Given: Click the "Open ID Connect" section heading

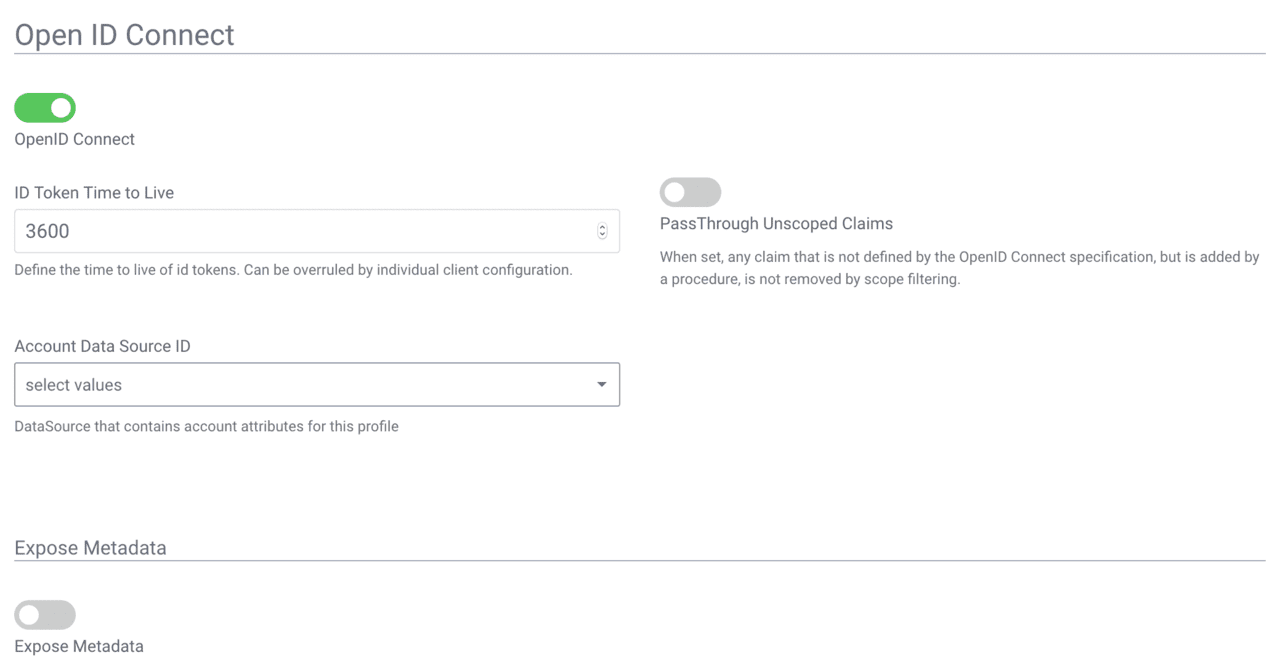Looking at the screenshot, I should pos(124,35).
